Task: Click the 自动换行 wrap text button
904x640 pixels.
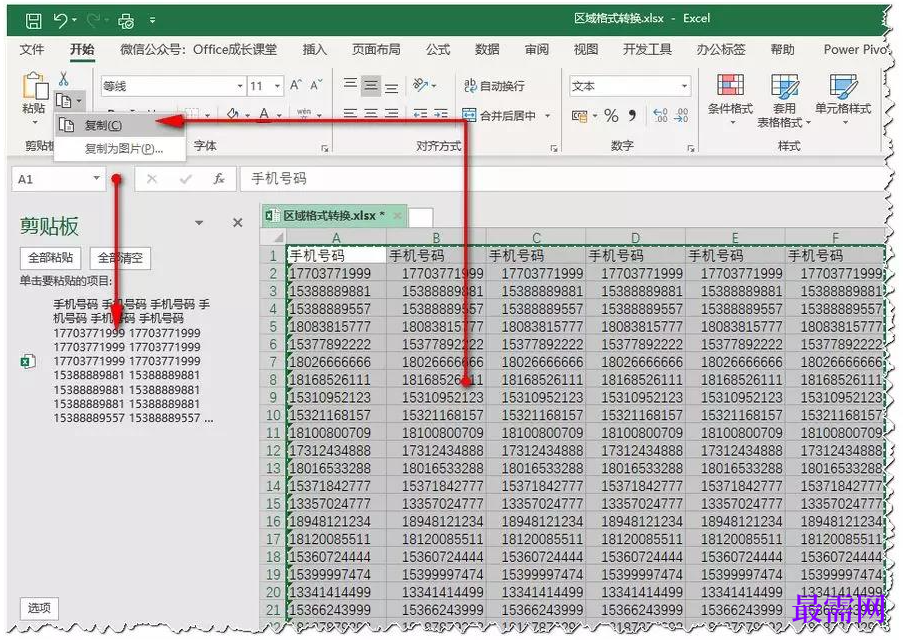Action: 494,86
